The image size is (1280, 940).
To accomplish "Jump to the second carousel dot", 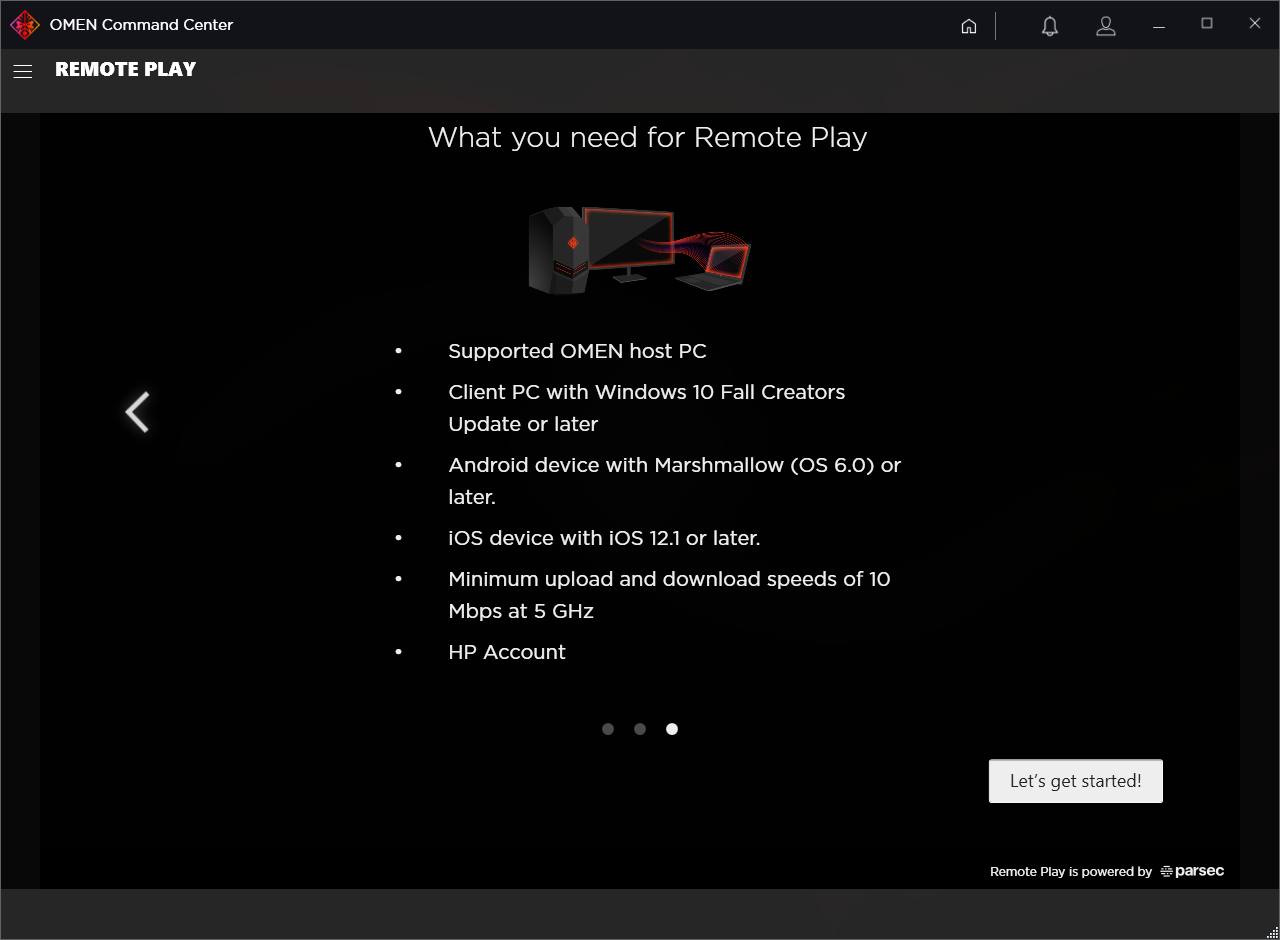I will point(640,729).
